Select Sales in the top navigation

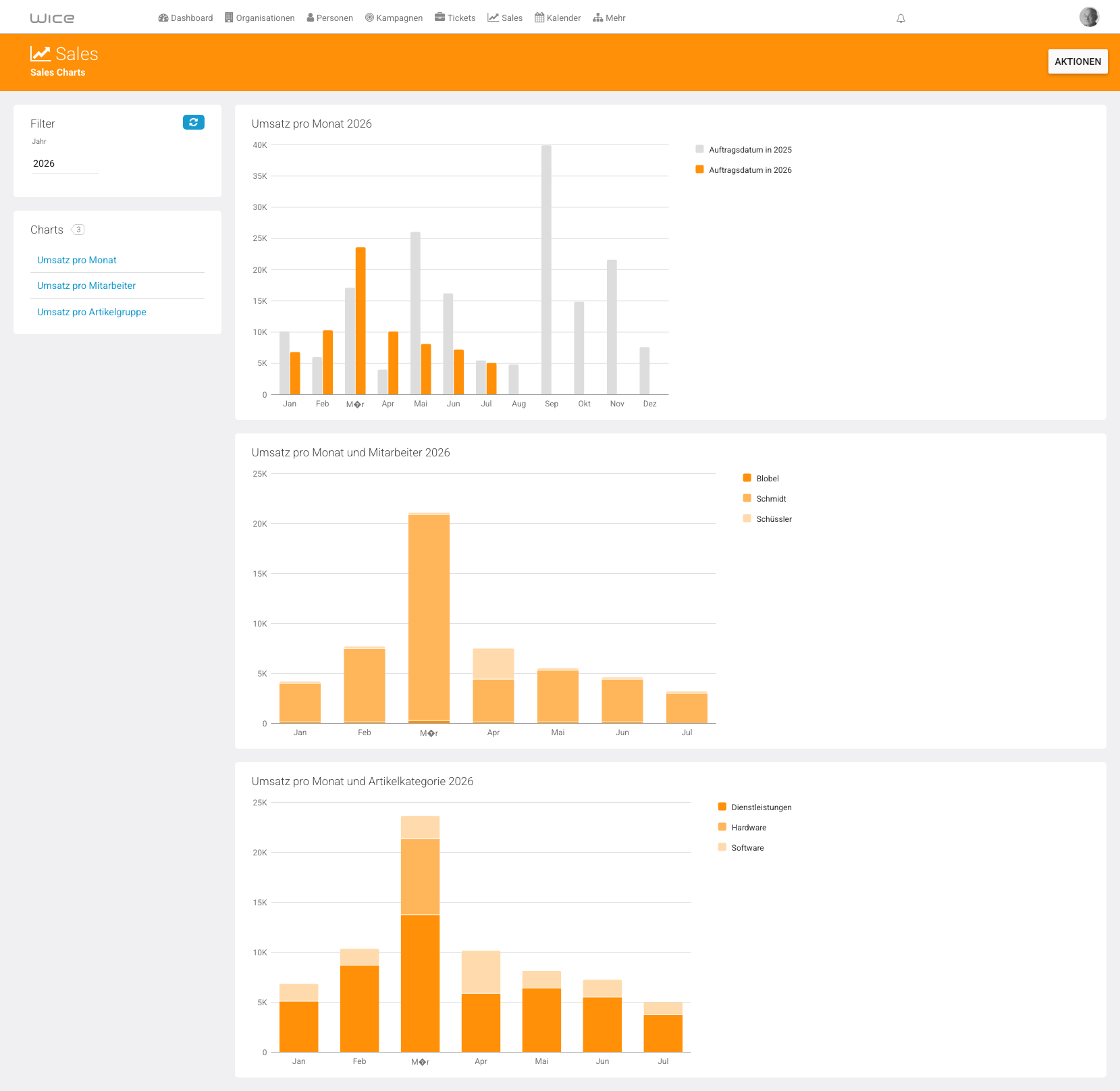pyautogui.click(x=505, y=18)
